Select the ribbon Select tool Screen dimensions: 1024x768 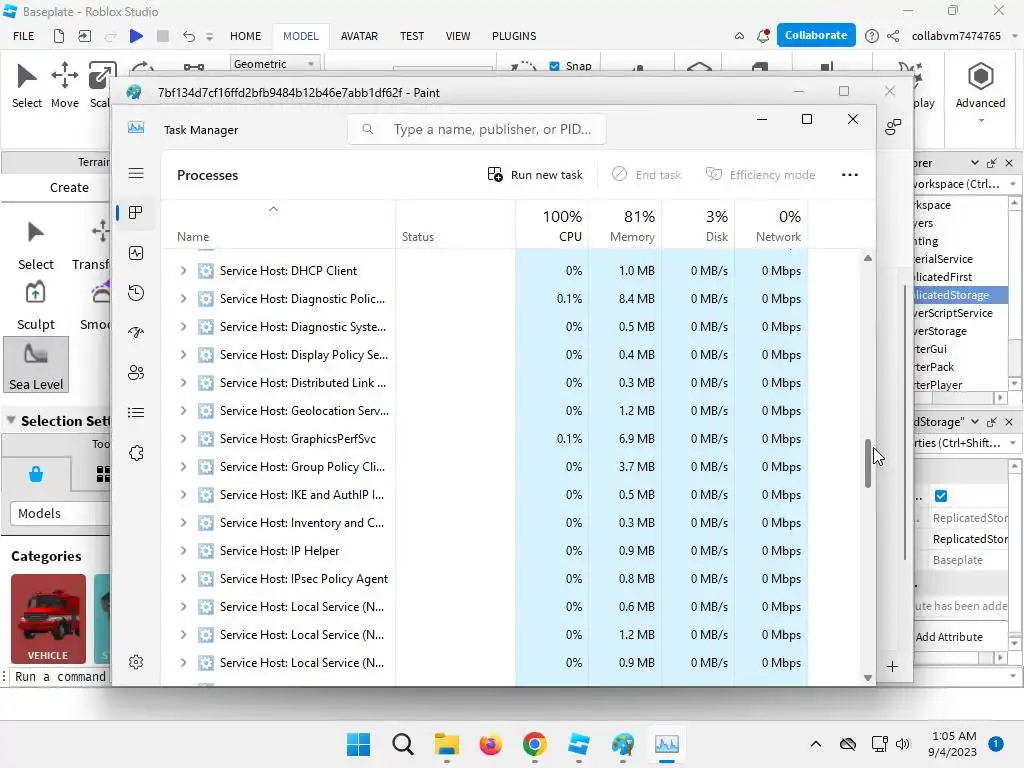click(x=27, y=85)
